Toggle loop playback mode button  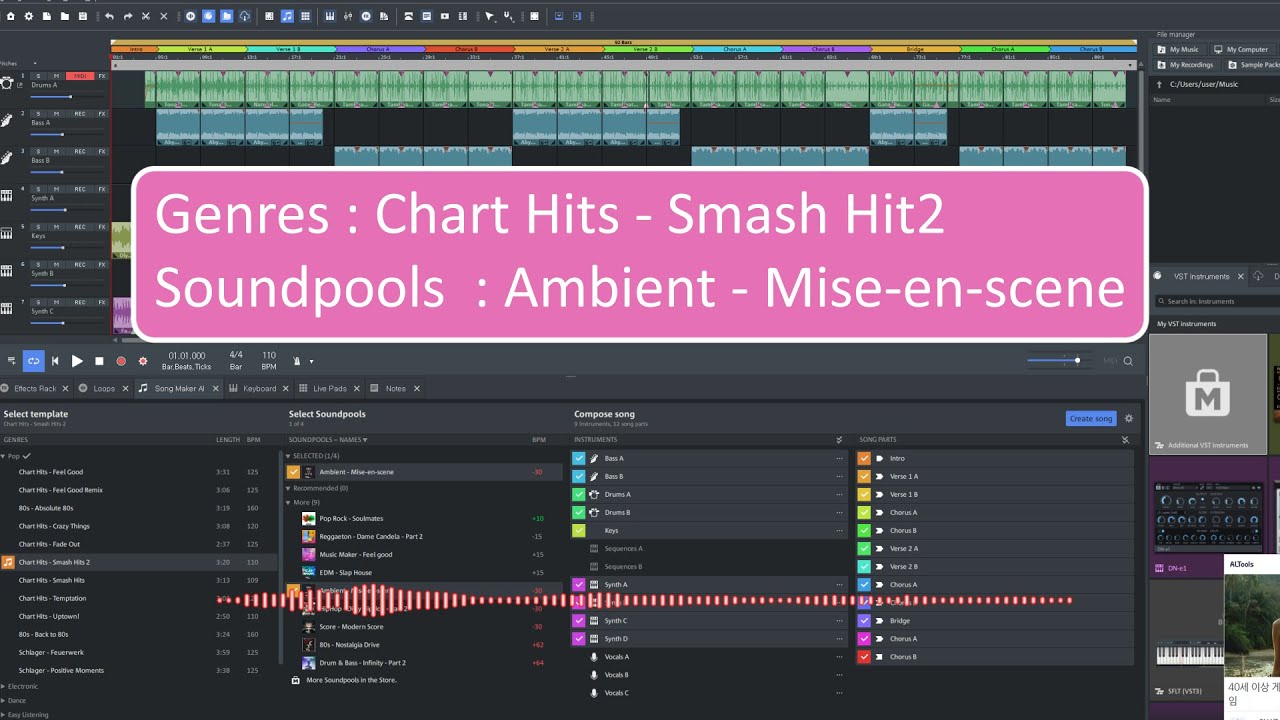pyautogui.click(x=34, y=361)
